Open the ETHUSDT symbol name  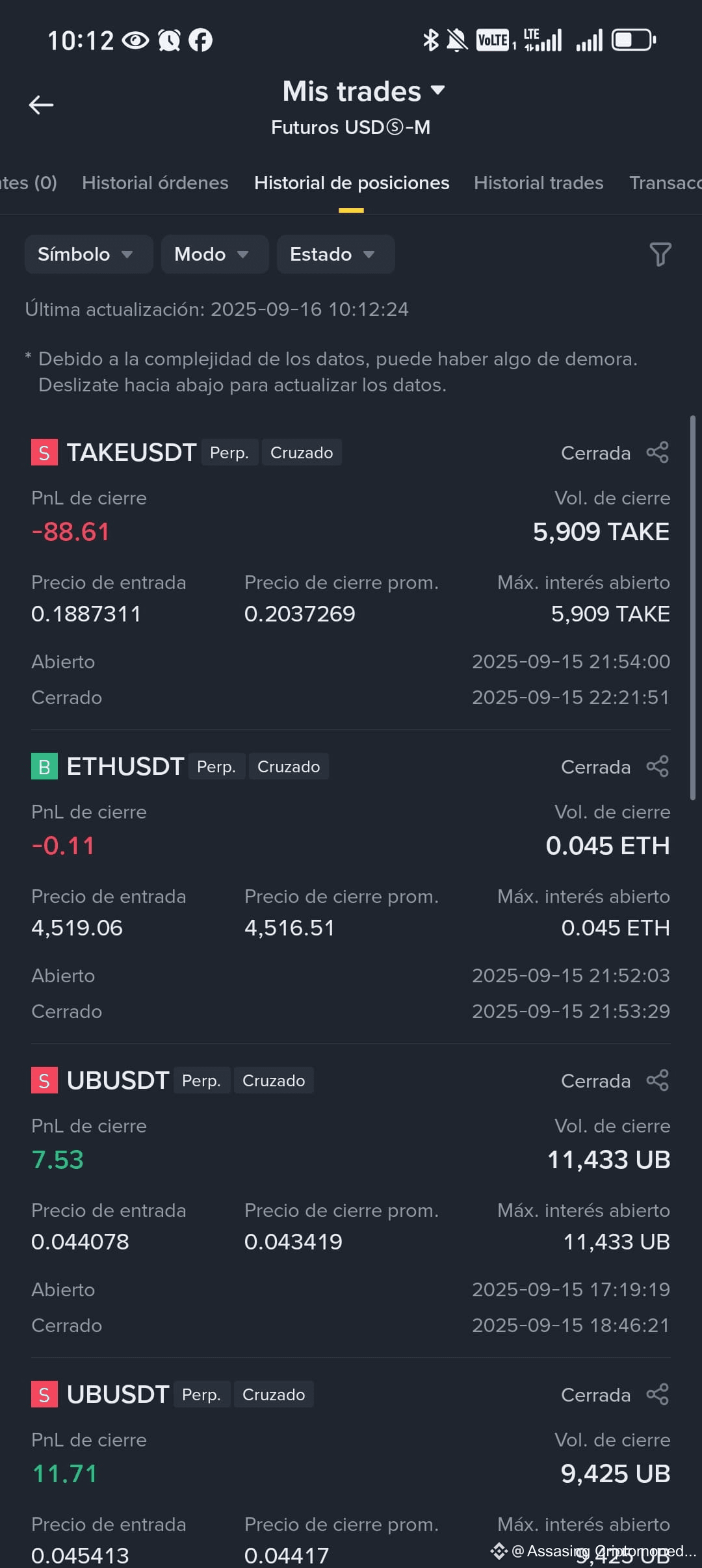click(125, 766)
